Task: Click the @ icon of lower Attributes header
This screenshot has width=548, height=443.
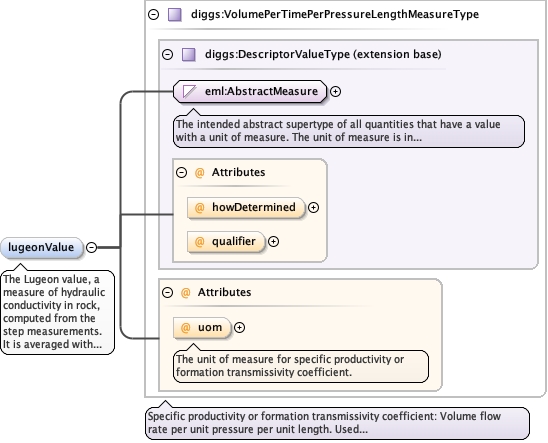Action: coord(185,292)
